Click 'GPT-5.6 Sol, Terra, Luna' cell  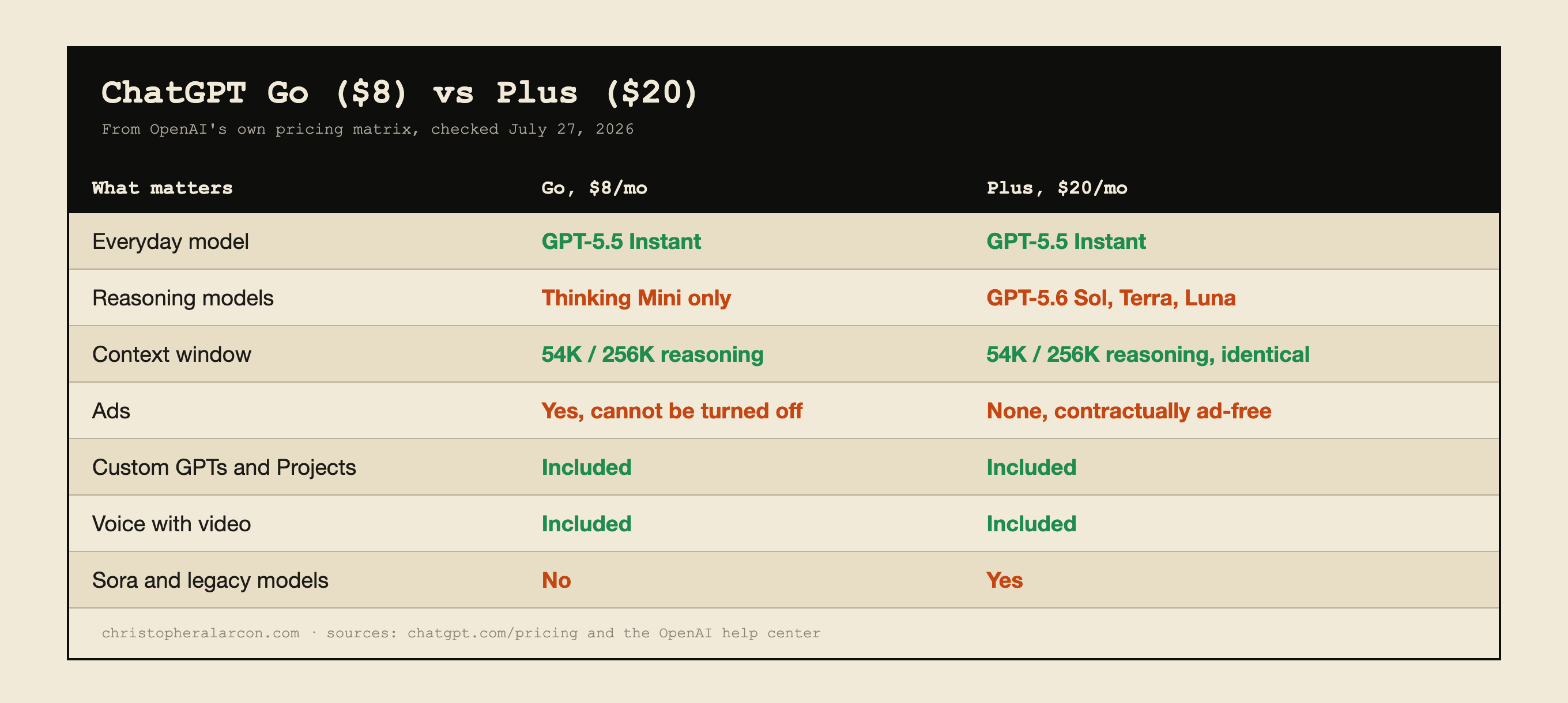(x=1111, y=298)
